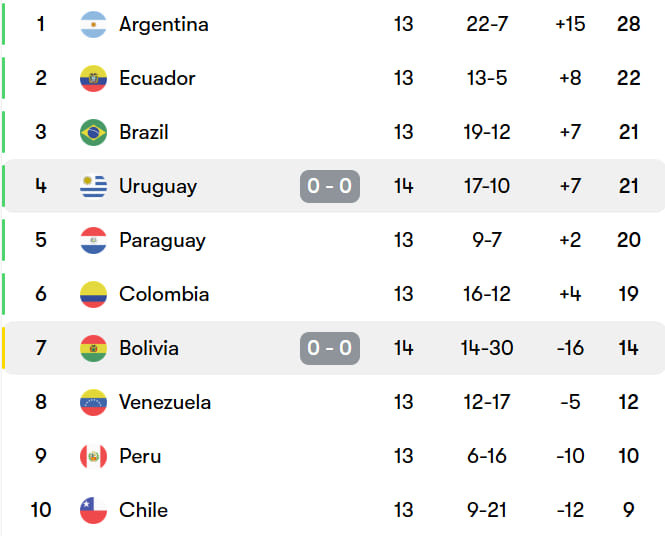The image size is (665, 536).
Task: Click the Uruguay flag icon
Action: [x=93, y=186]
